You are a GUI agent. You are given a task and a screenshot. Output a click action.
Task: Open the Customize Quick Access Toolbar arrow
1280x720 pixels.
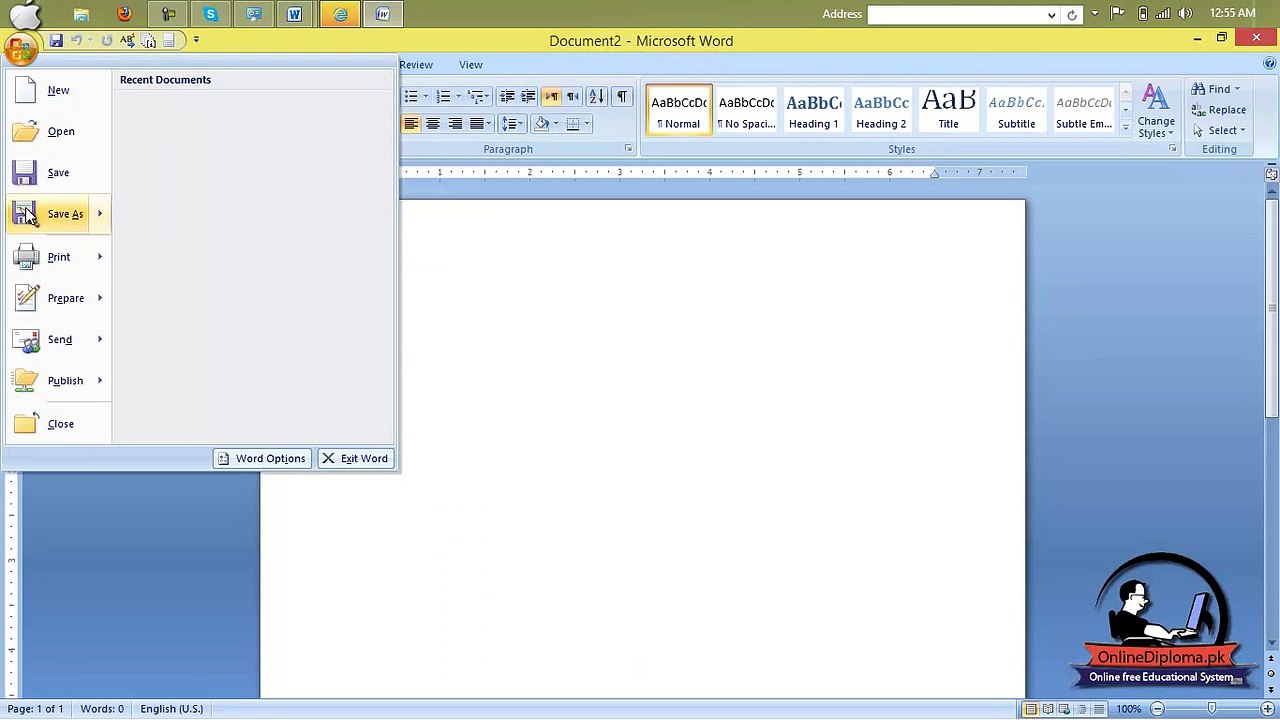(196, 40)
